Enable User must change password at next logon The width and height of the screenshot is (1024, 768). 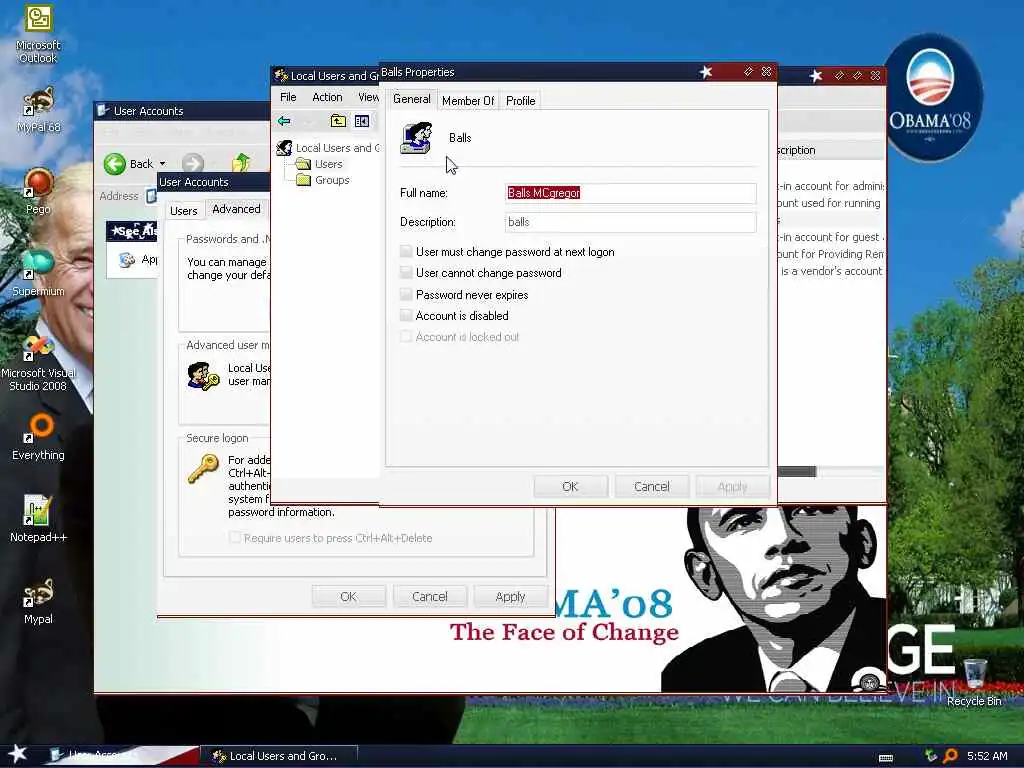pyautogui.click(x=406, y=251)
